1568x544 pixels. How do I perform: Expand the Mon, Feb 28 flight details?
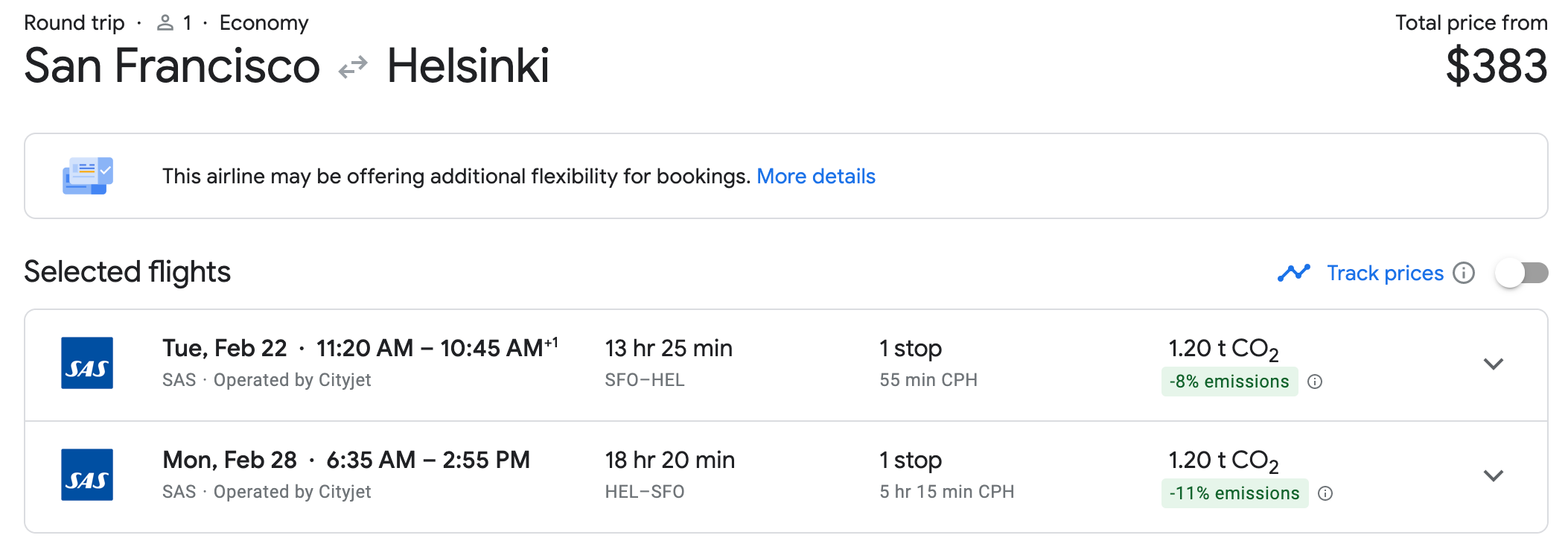click(x=1493, y=475)
